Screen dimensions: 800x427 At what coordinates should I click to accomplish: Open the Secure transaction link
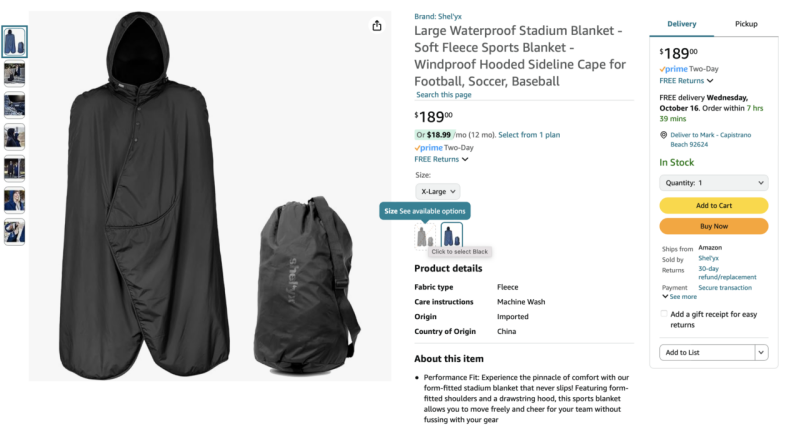pos(724,288)
